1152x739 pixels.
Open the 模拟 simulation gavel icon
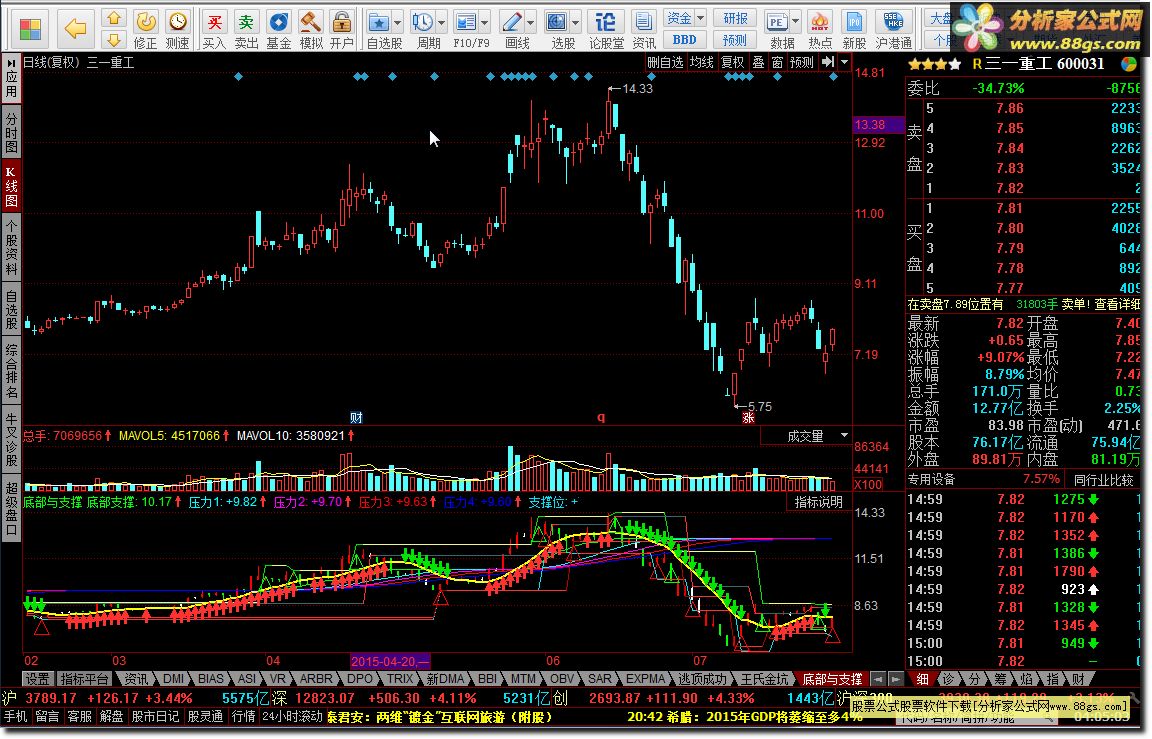coord(311,29)
